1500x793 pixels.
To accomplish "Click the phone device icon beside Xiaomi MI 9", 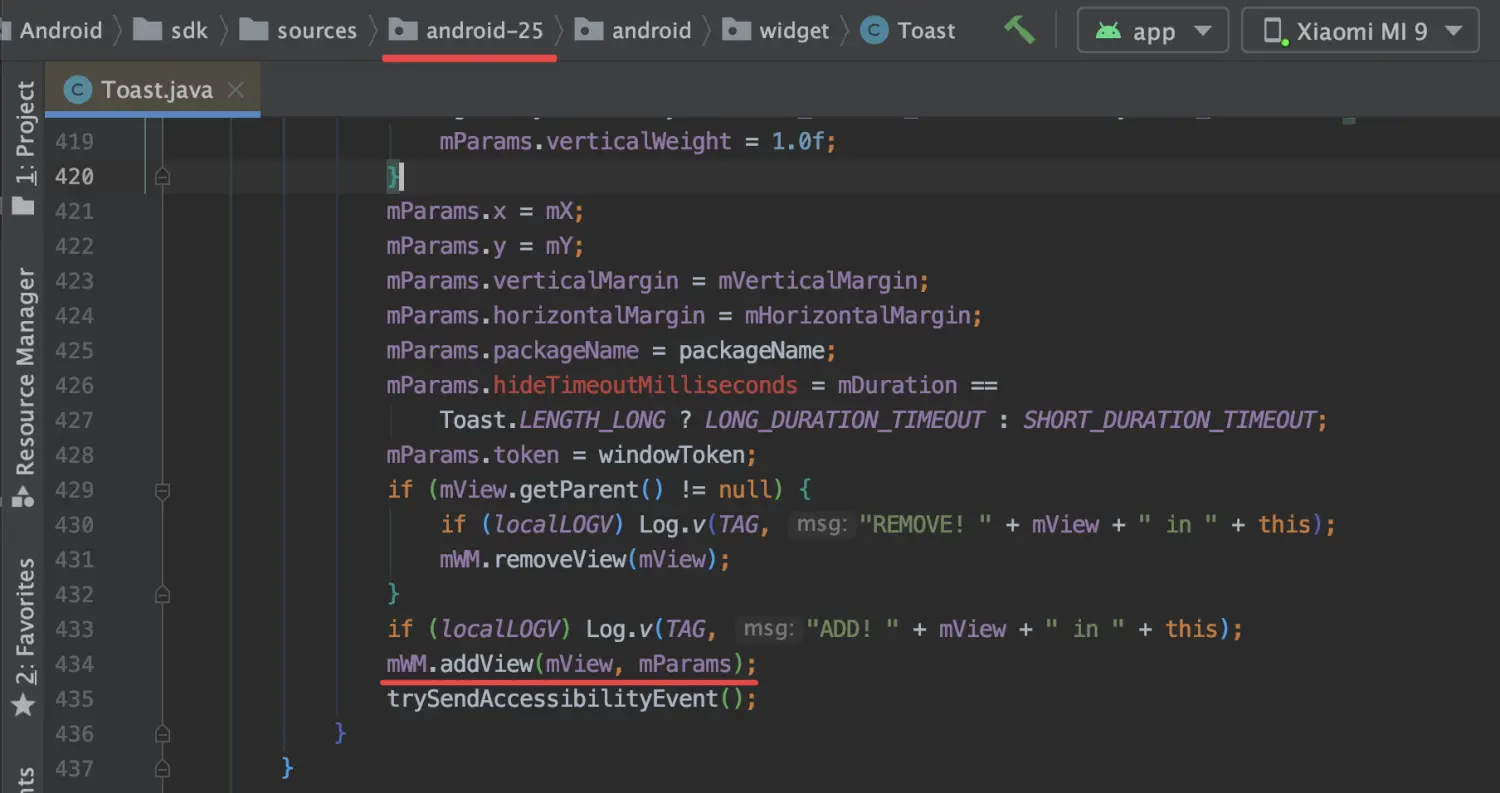I will pyautogui.click(x=1274, y=30).
